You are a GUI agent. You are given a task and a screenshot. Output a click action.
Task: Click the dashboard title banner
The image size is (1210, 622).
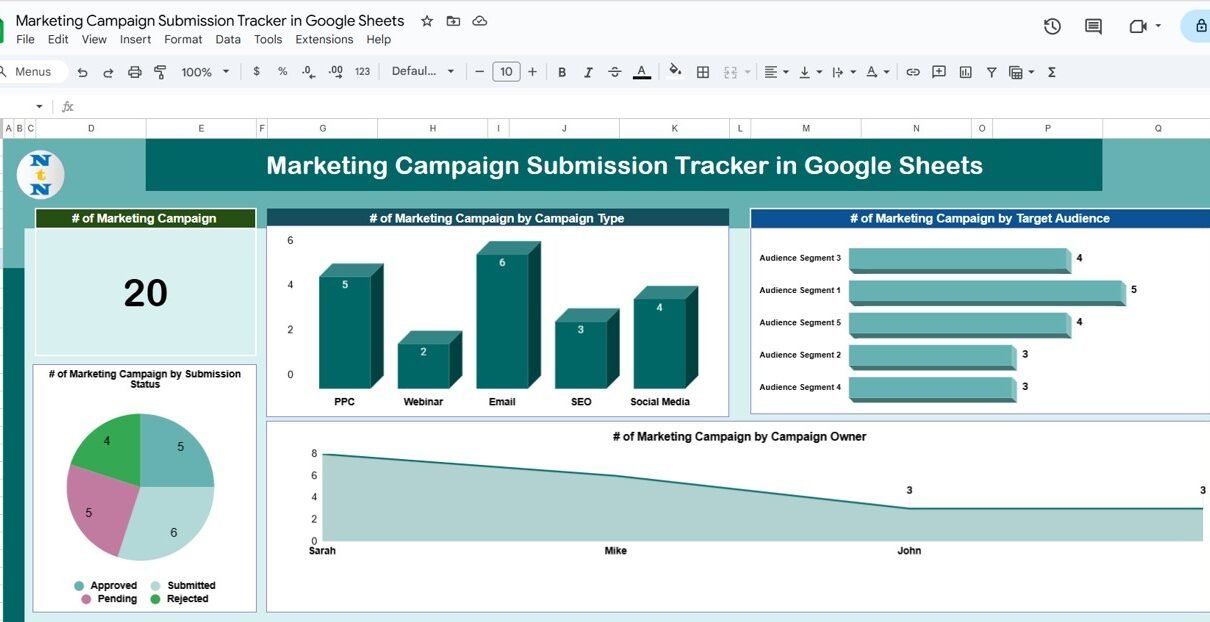tap(624, 165)
